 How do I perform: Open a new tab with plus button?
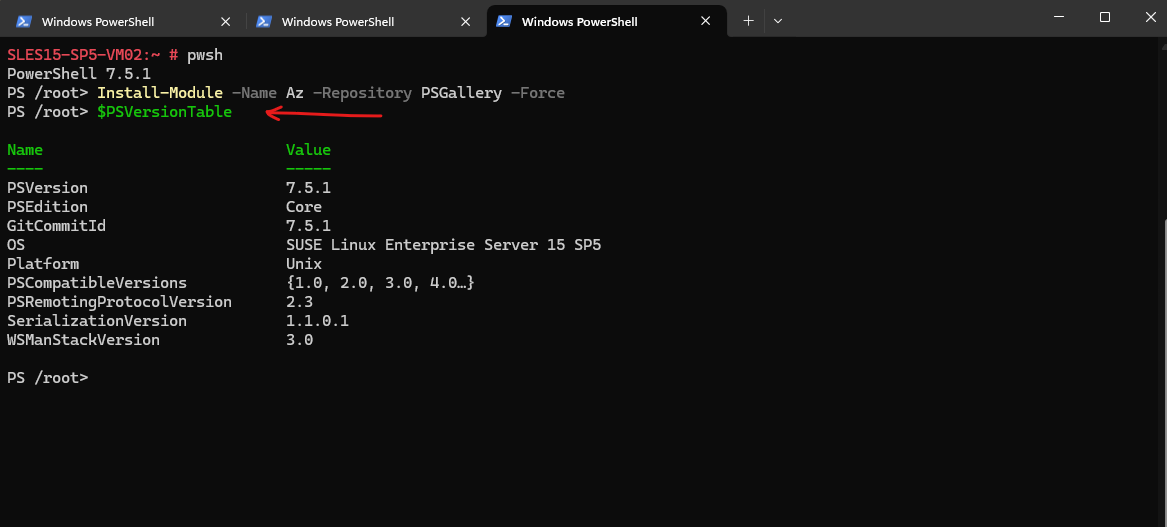point(749,21)
